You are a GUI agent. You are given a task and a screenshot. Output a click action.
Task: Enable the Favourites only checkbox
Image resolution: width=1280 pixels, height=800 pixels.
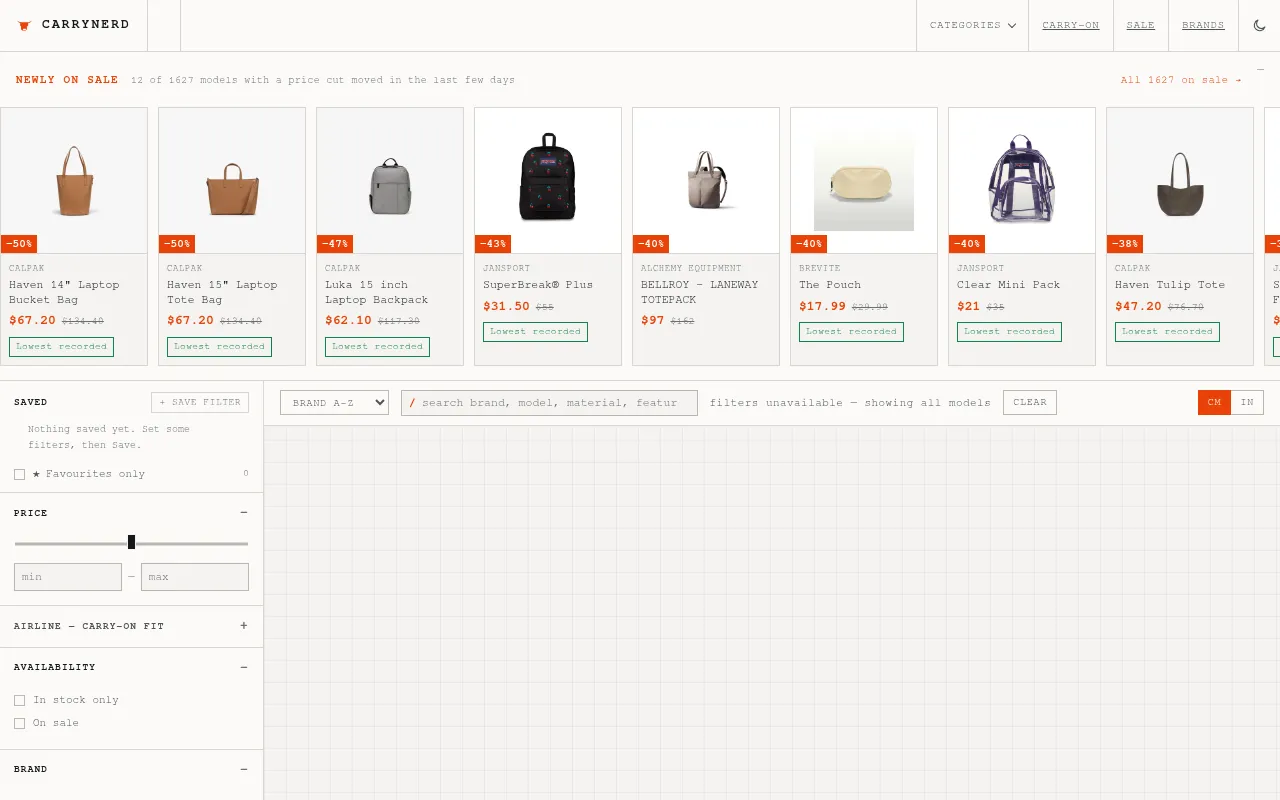click(19, 474)
